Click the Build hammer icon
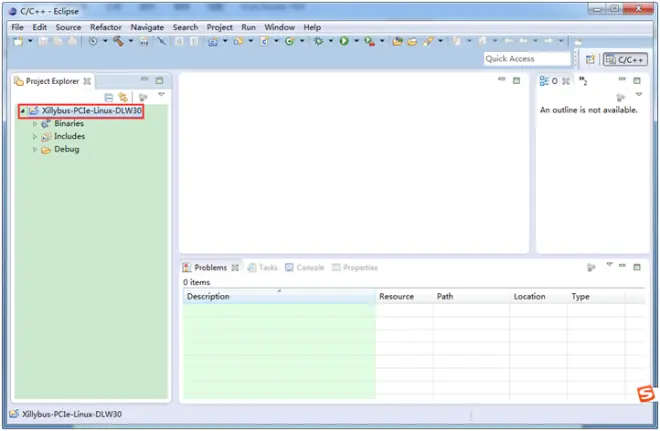The image size is (660, 431). click(x=118, y=41)
